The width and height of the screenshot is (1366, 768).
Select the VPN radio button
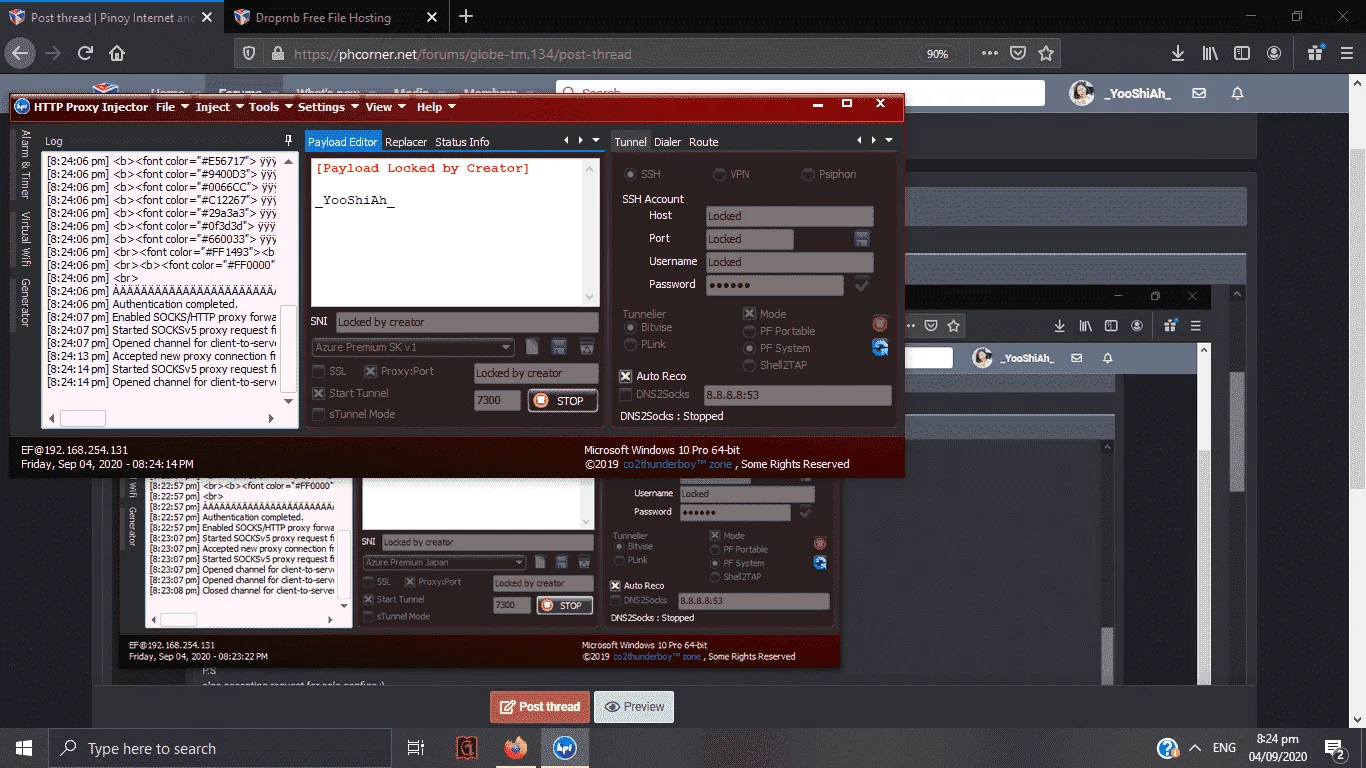tap(720, 174)
